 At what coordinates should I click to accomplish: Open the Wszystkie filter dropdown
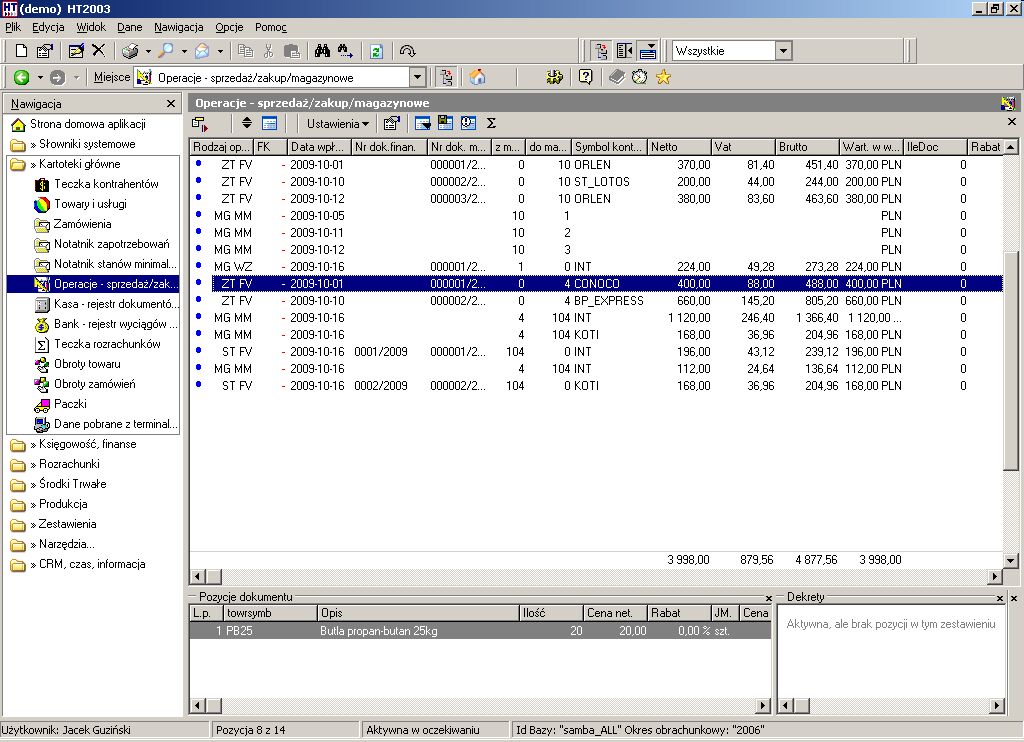784,51
